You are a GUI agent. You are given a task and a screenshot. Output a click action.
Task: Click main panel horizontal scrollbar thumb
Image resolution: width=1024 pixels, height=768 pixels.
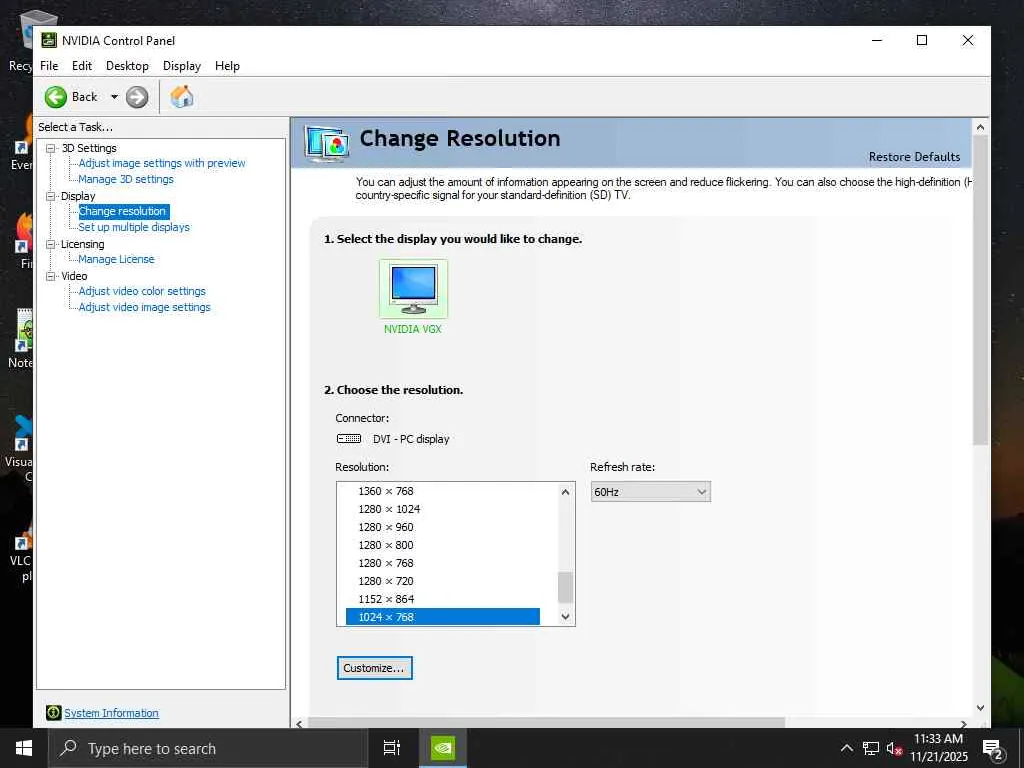click(x=547, y=723)
